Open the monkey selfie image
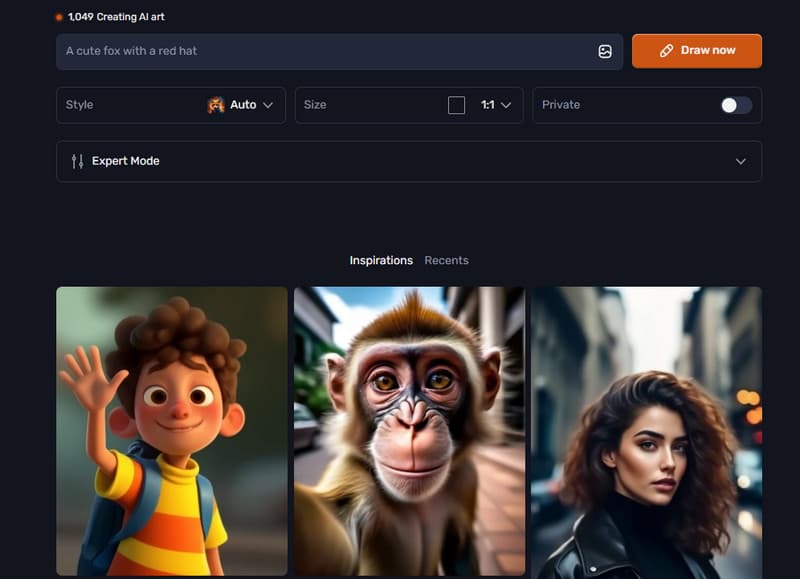 [409, 431]
